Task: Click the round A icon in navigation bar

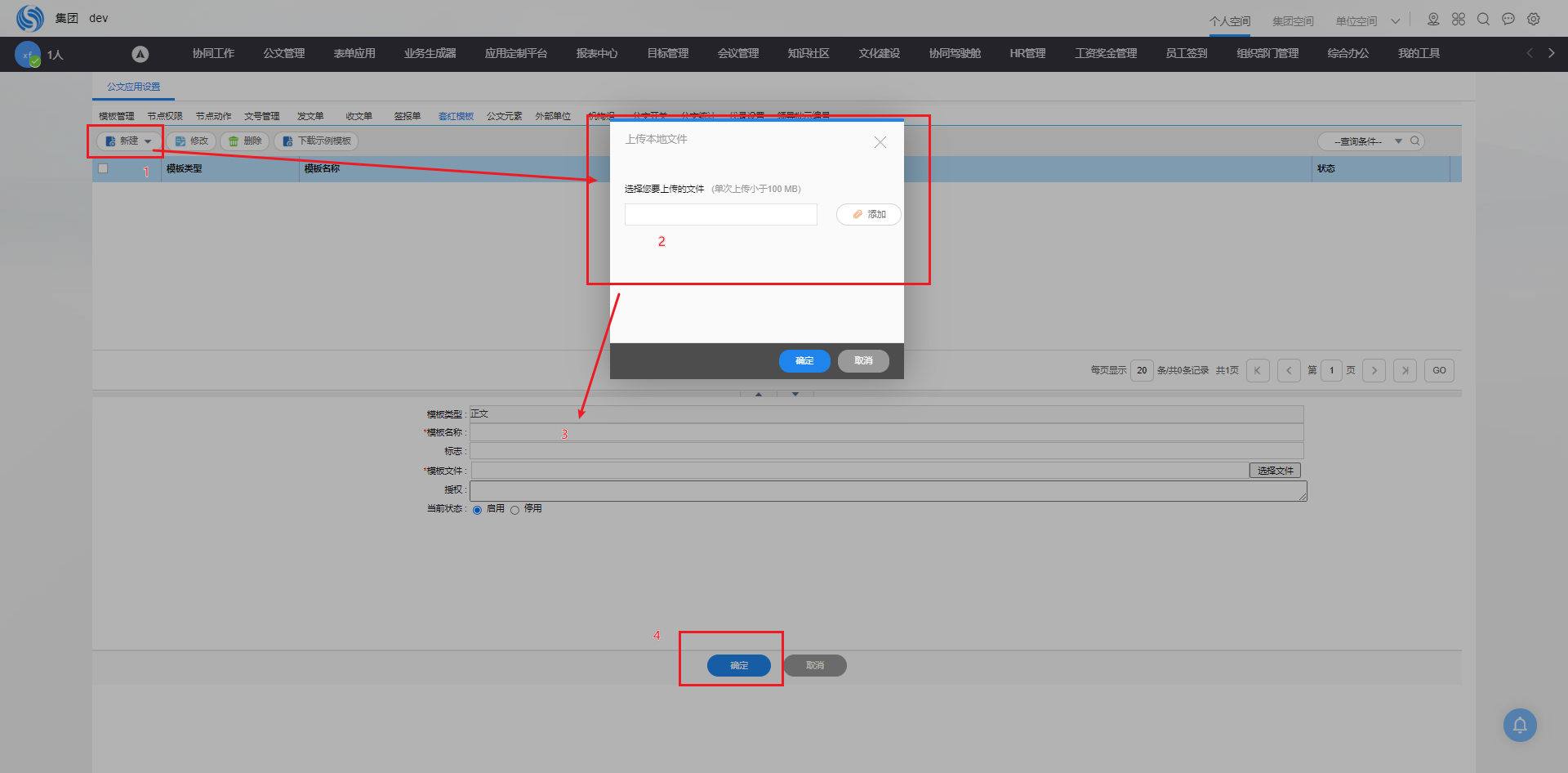Action: 140,54
